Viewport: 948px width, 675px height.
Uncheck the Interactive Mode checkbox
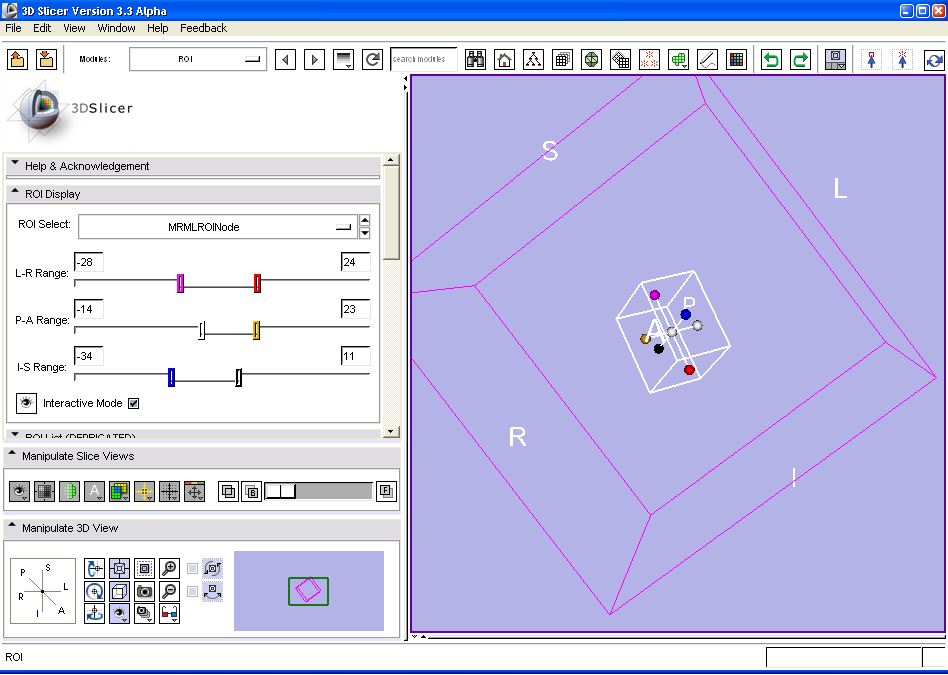(x=134, y=404)
